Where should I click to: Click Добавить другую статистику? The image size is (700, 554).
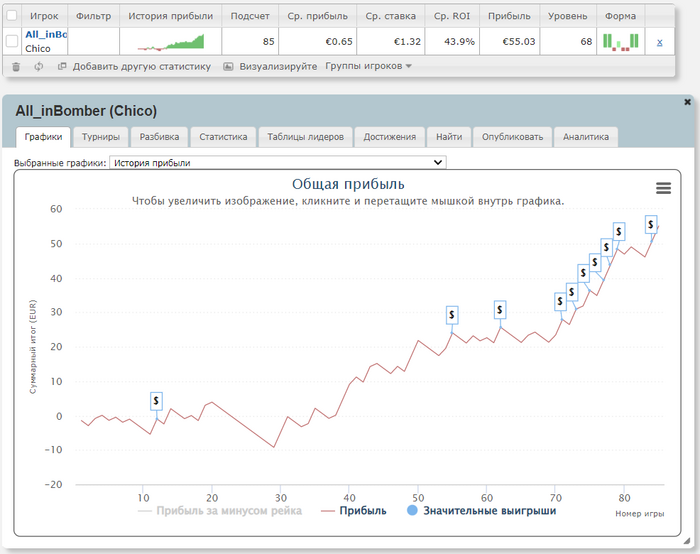point(142,67)
